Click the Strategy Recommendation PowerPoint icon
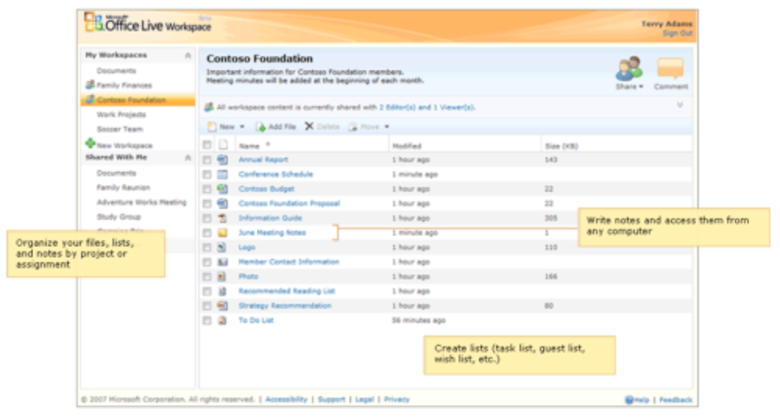This screenshot has height=418, width=780. tap(222, 306)
